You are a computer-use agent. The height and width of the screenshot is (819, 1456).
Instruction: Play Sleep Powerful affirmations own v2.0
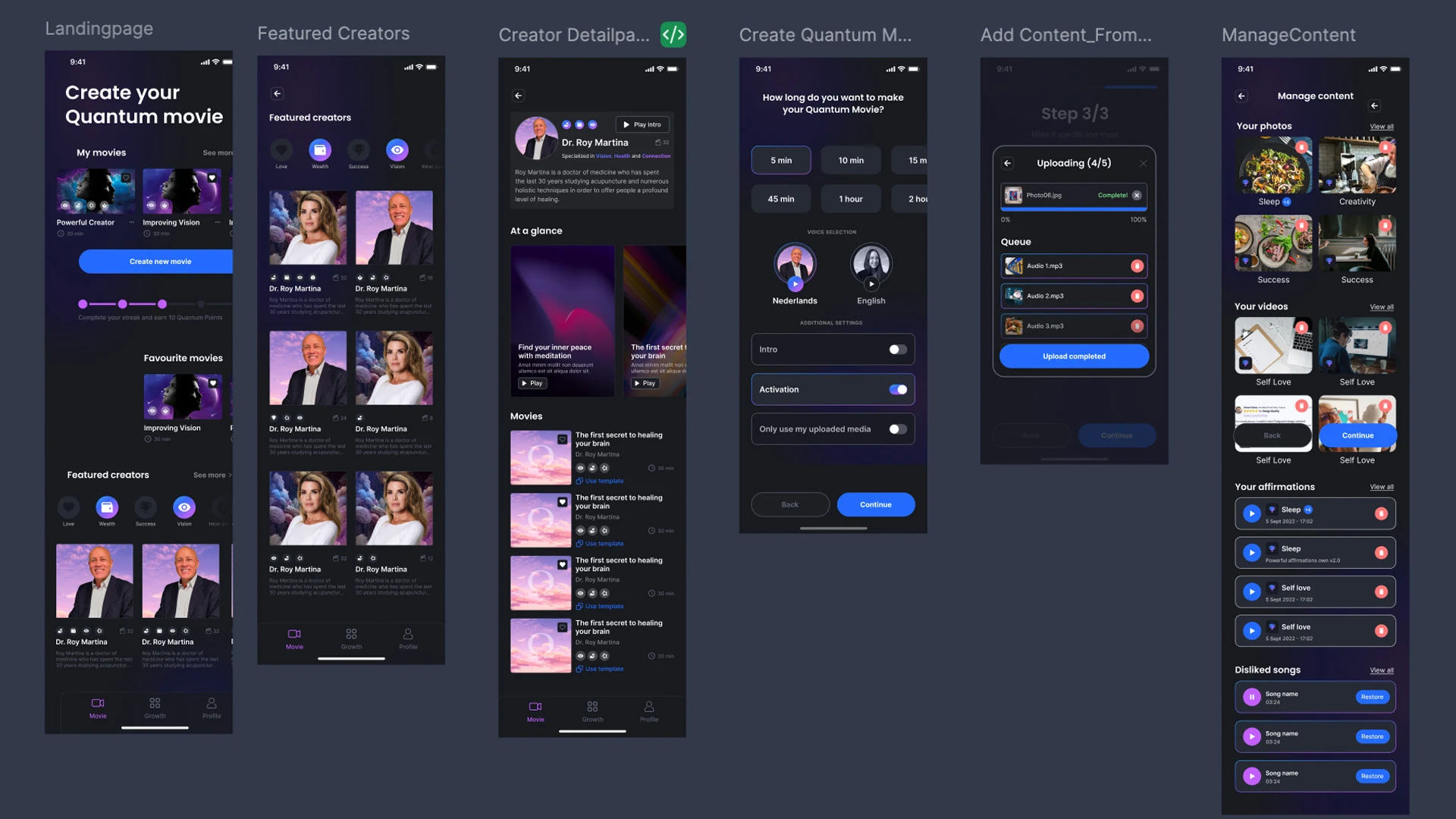pyautogui.click(x=1252, y=553)
